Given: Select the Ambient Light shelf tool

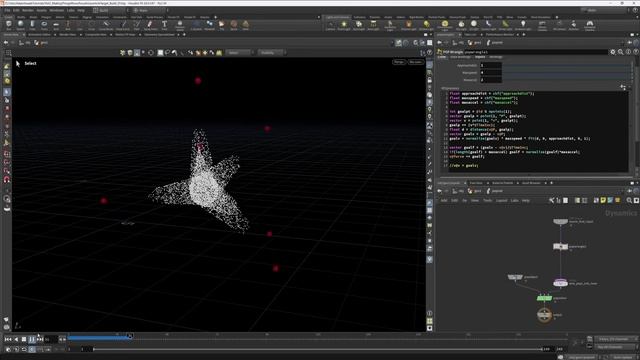Looking at the screenshot, I should coord(523,25).
